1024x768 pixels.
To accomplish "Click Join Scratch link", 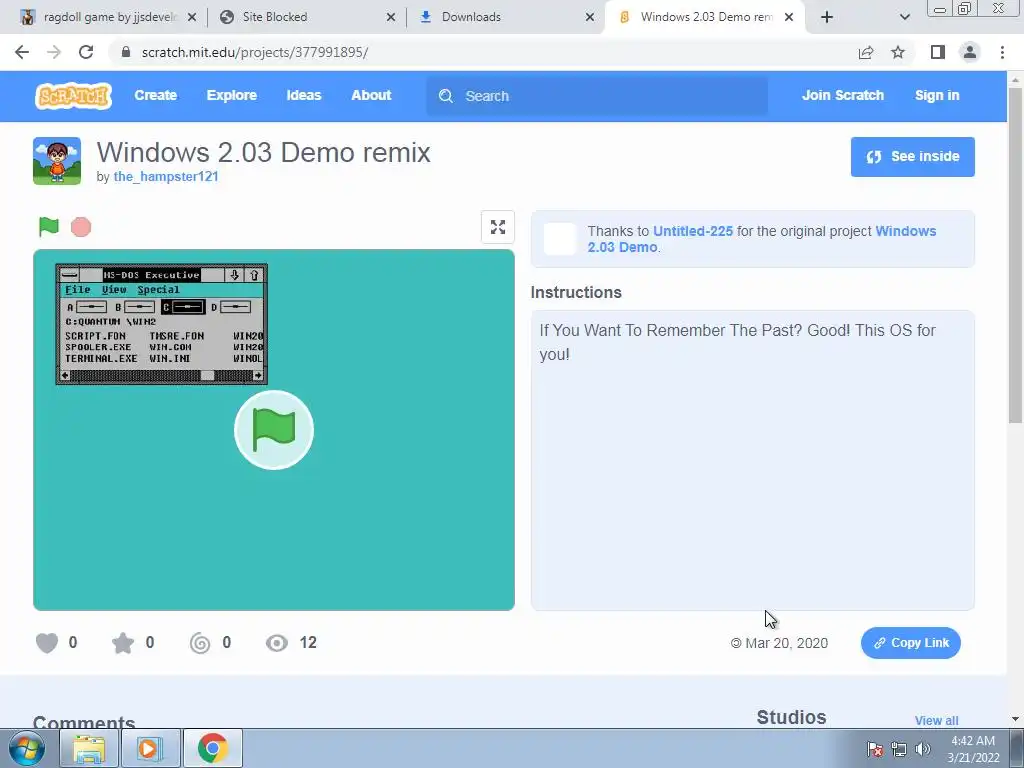I will (x=842, y=95).
